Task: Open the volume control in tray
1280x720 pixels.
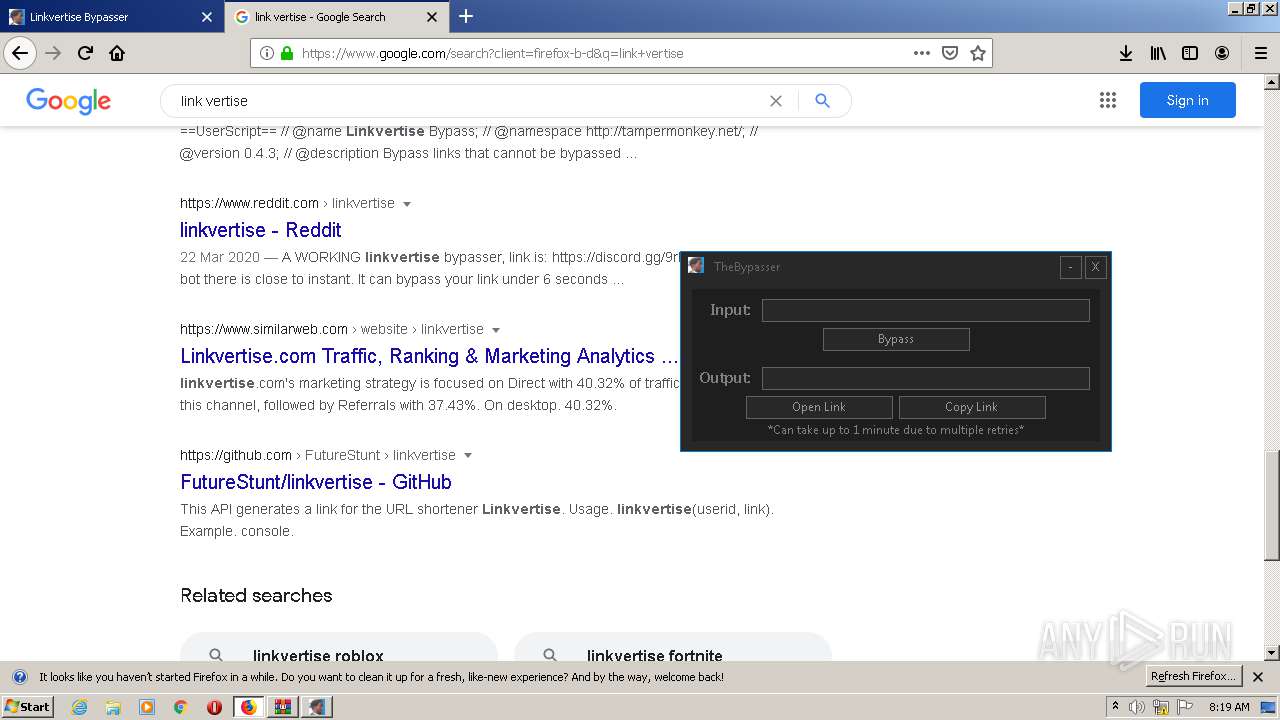Action: pos(1137,707)
